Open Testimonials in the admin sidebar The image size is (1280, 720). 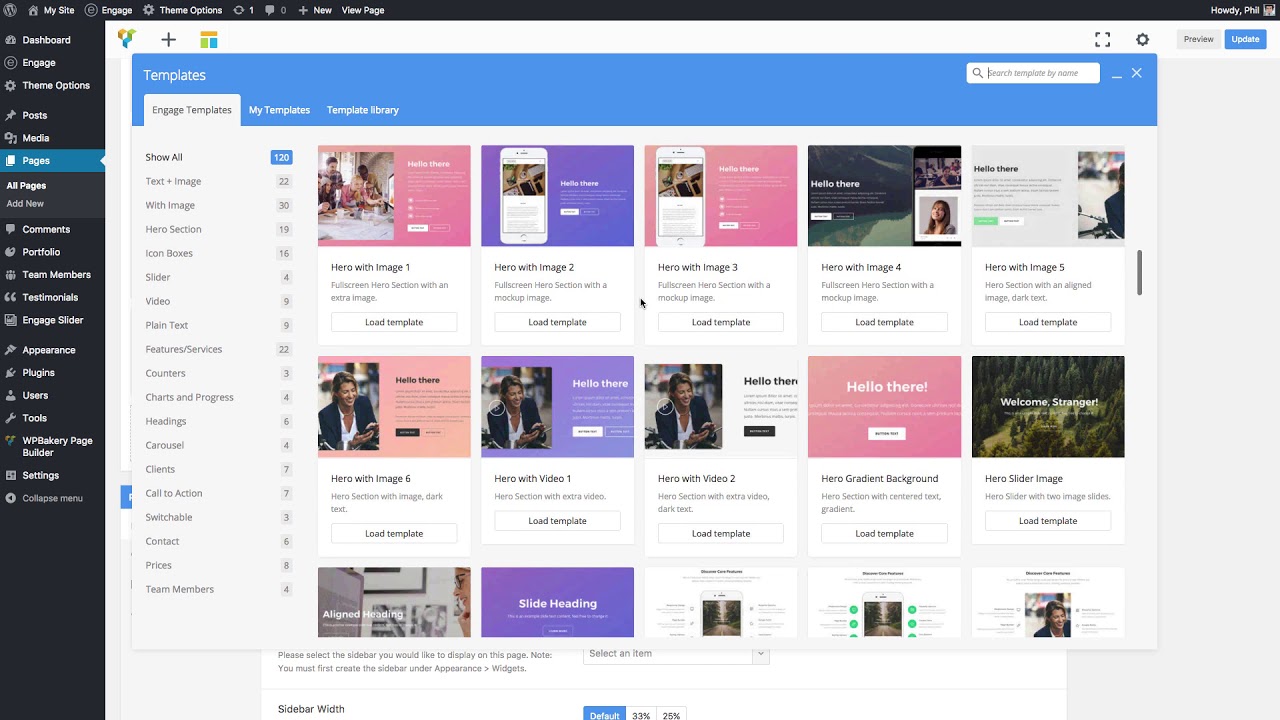(52, 297)
